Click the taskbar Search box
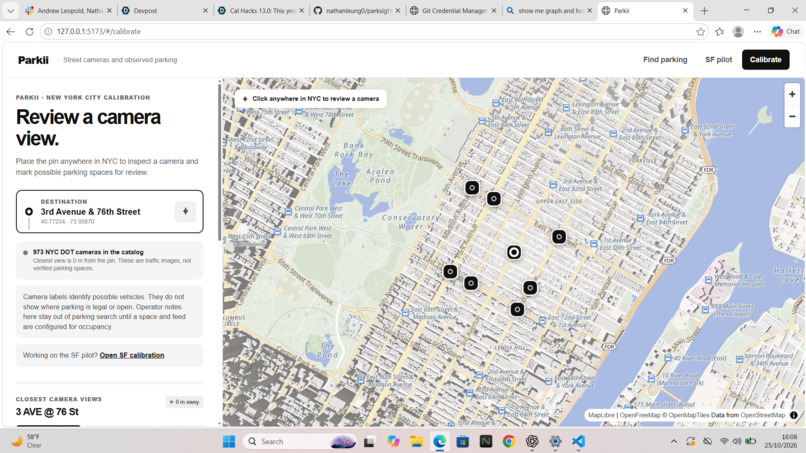Image resolution: width=806 pixels, height=453 pixels. [x=300, y=441]
